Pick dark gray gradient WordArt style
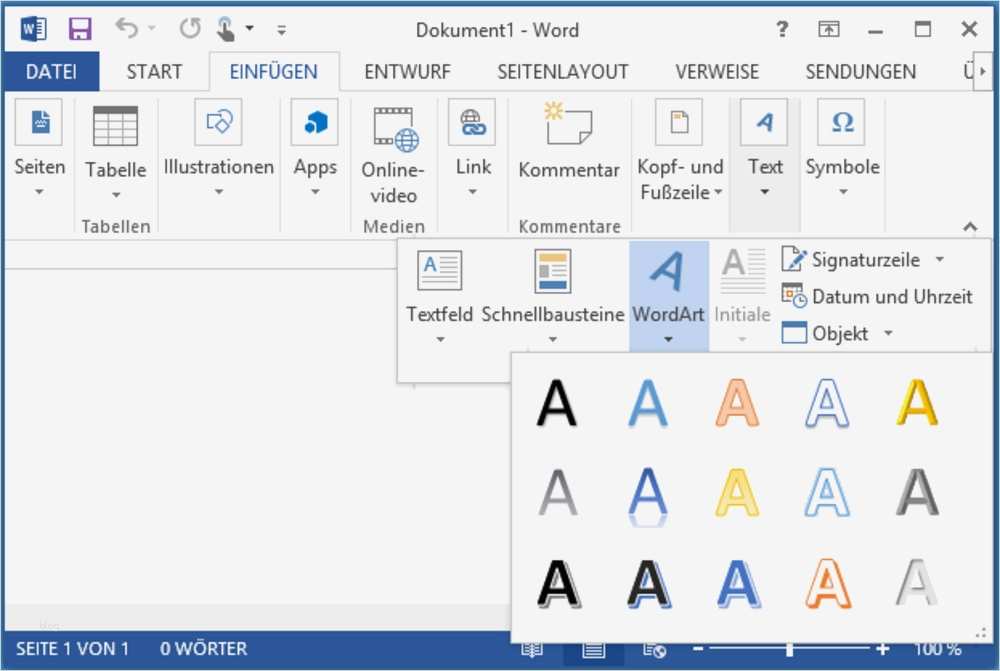This screenshot has width=1000, height=671. point(917,492)
